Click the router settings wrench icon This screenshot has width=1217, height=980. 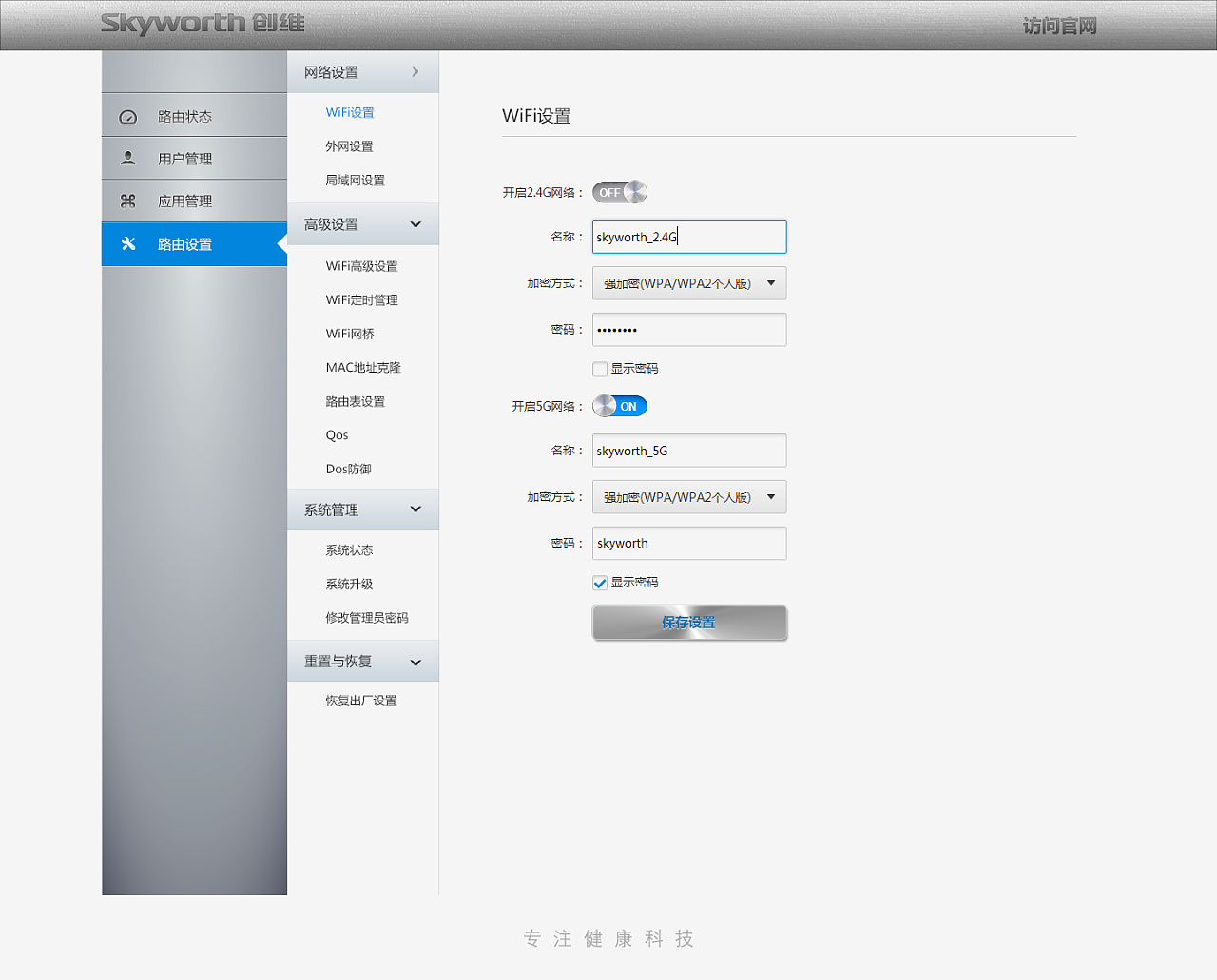128,243
